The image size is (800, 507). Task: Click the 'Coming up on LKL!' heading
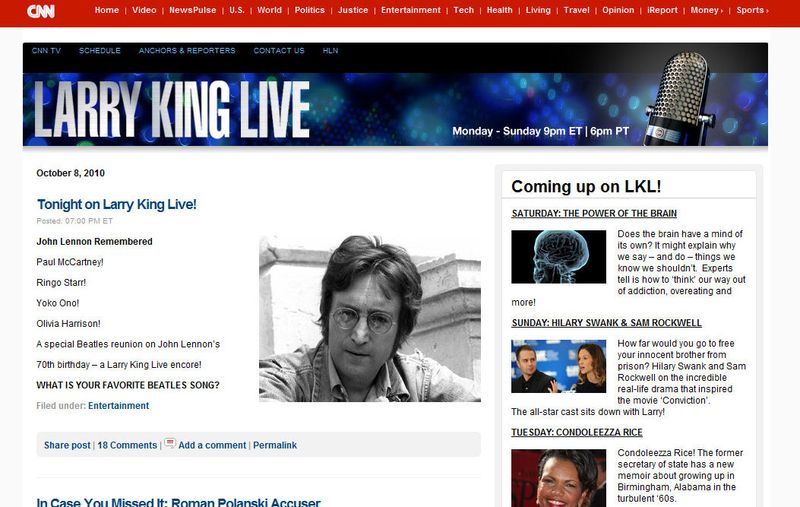[x=586, y=186]
